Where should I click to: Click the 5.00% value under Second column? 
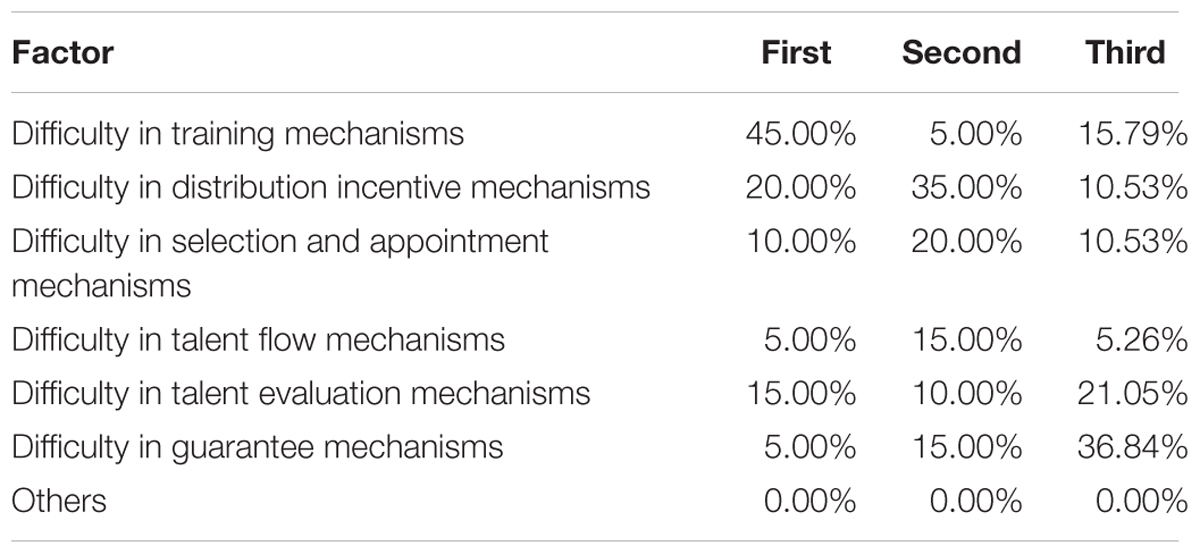975,134
